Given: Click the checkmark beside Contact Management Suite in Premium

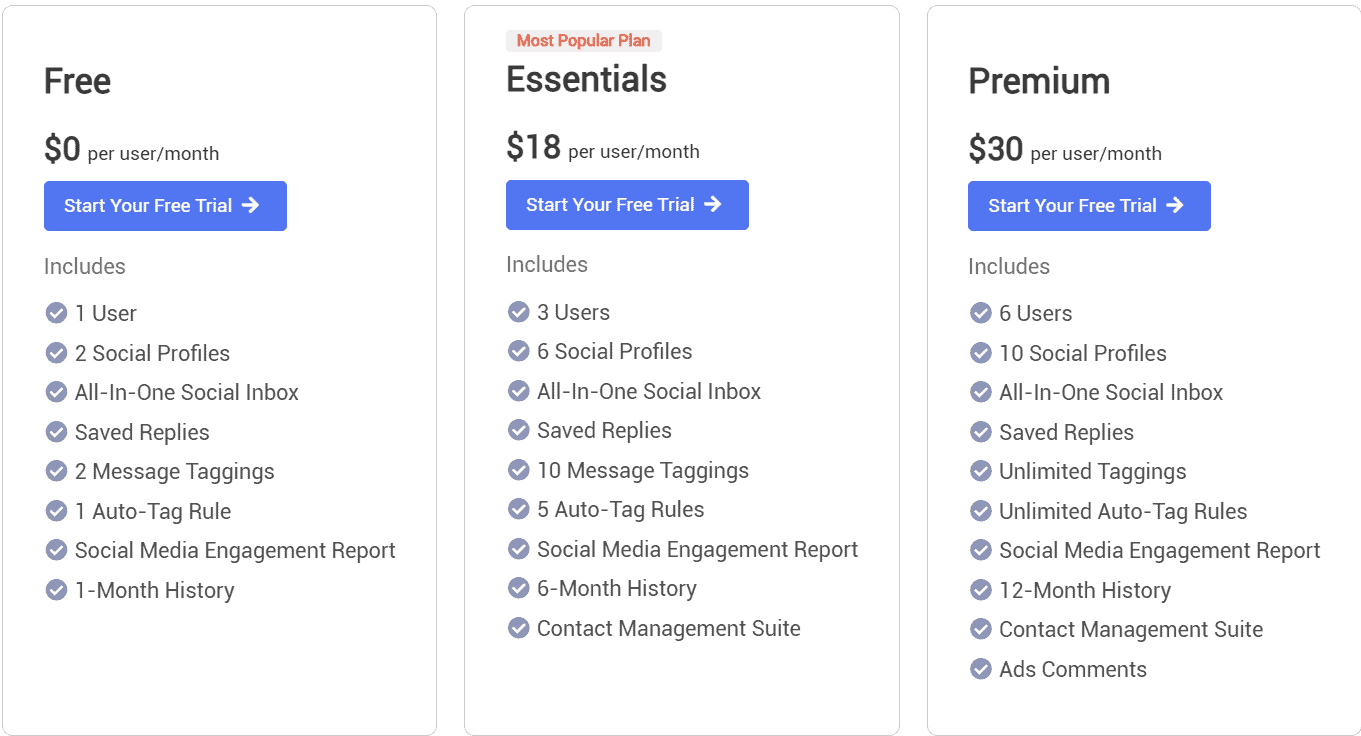Looking at the screenshot, I should (x=980, y=629).
